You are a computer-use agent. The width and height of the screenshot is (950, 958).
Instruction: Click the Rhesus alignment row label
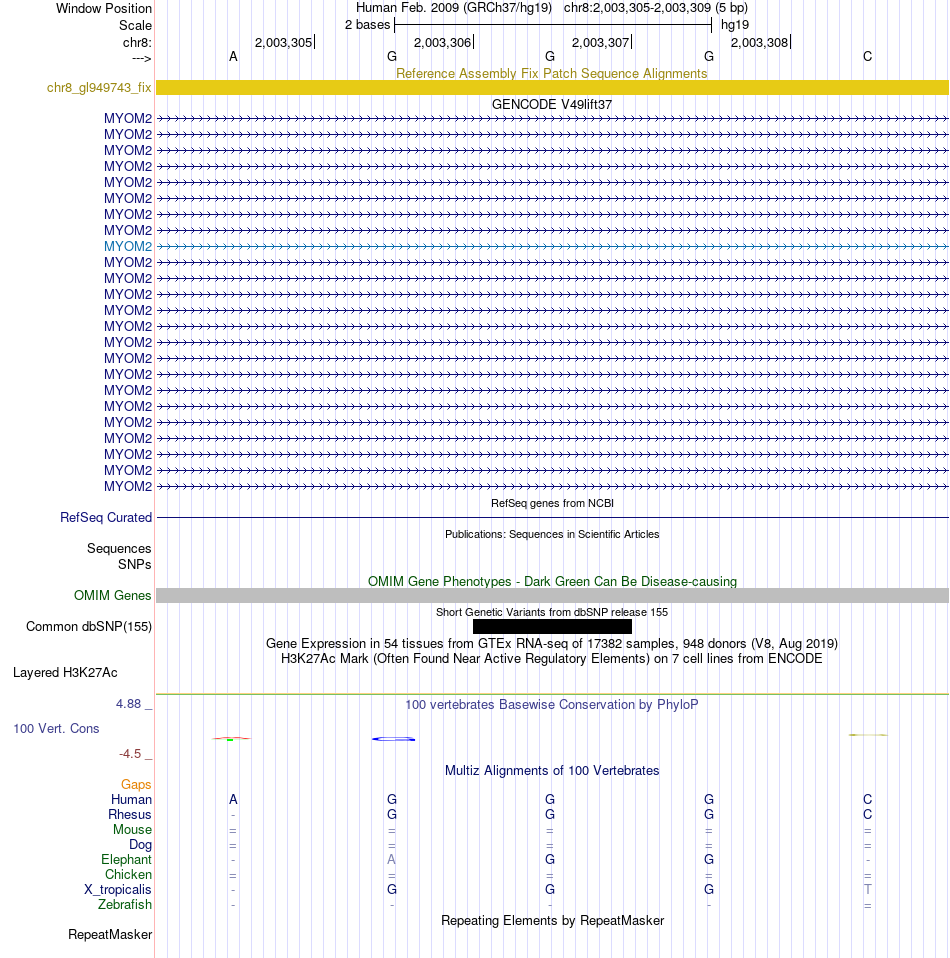pos(130,815)
